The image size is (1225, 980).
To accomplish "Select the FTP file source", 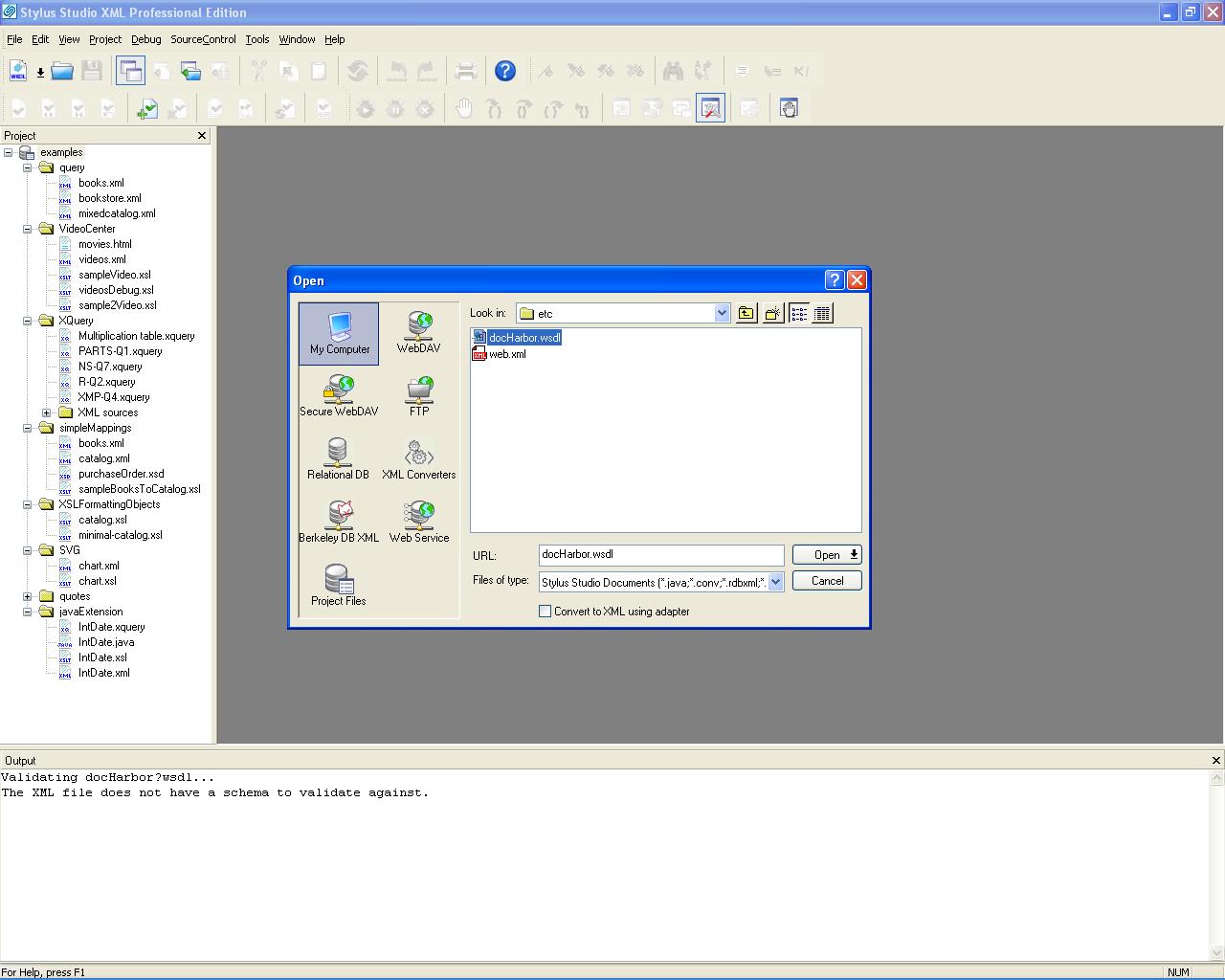I will point(419,395).
